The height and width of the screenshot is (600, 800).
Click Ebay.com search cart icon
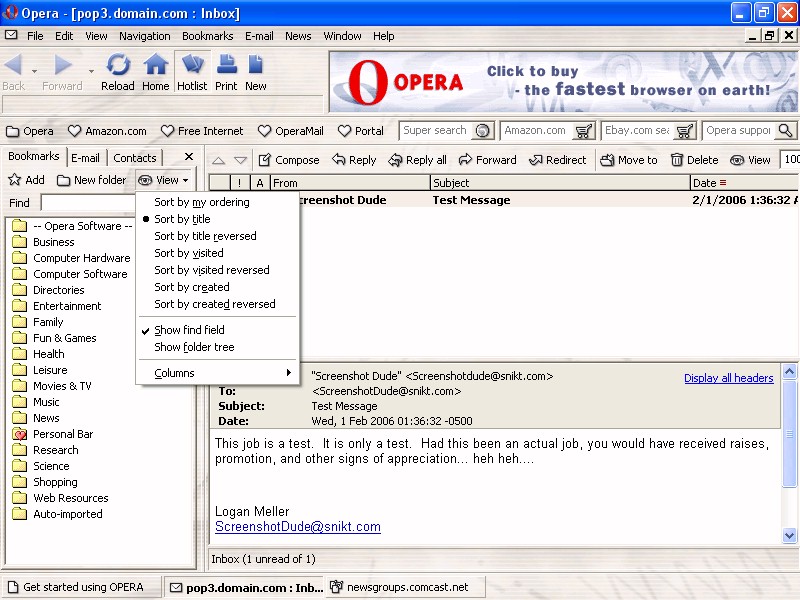click(684, 131)
